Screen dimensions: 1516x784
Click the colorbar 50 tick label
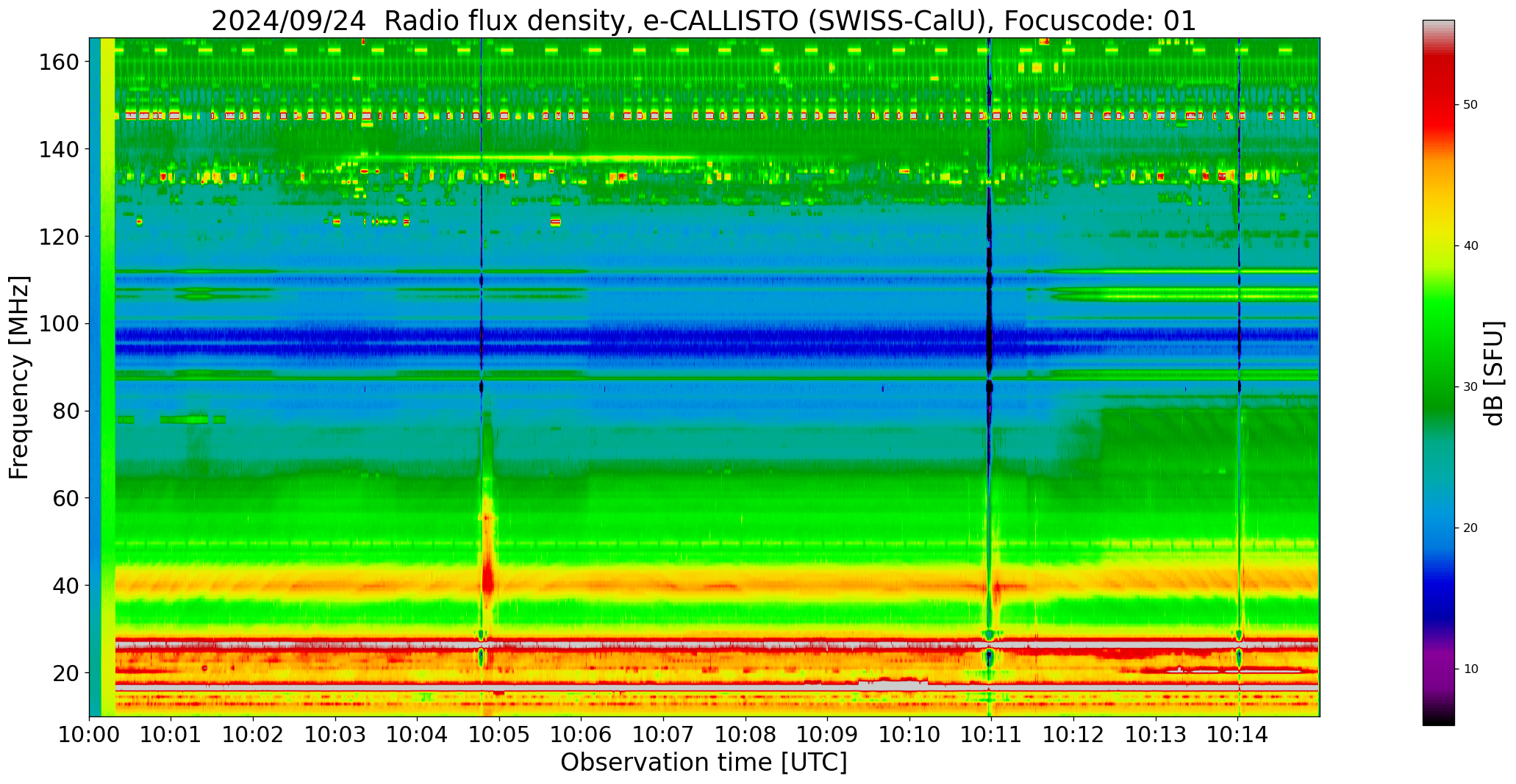1470,105
